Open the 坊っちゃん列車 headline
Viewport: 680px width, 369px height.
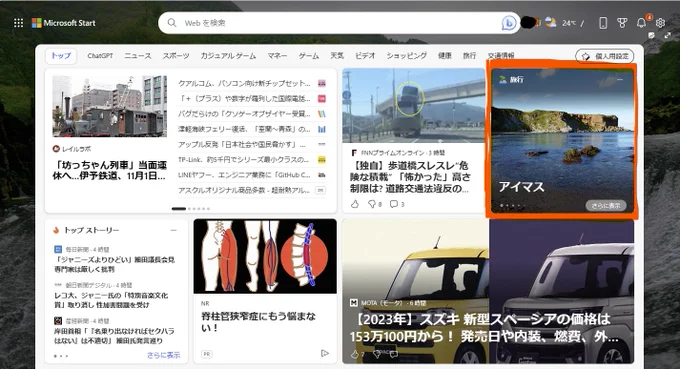point(110,170)
